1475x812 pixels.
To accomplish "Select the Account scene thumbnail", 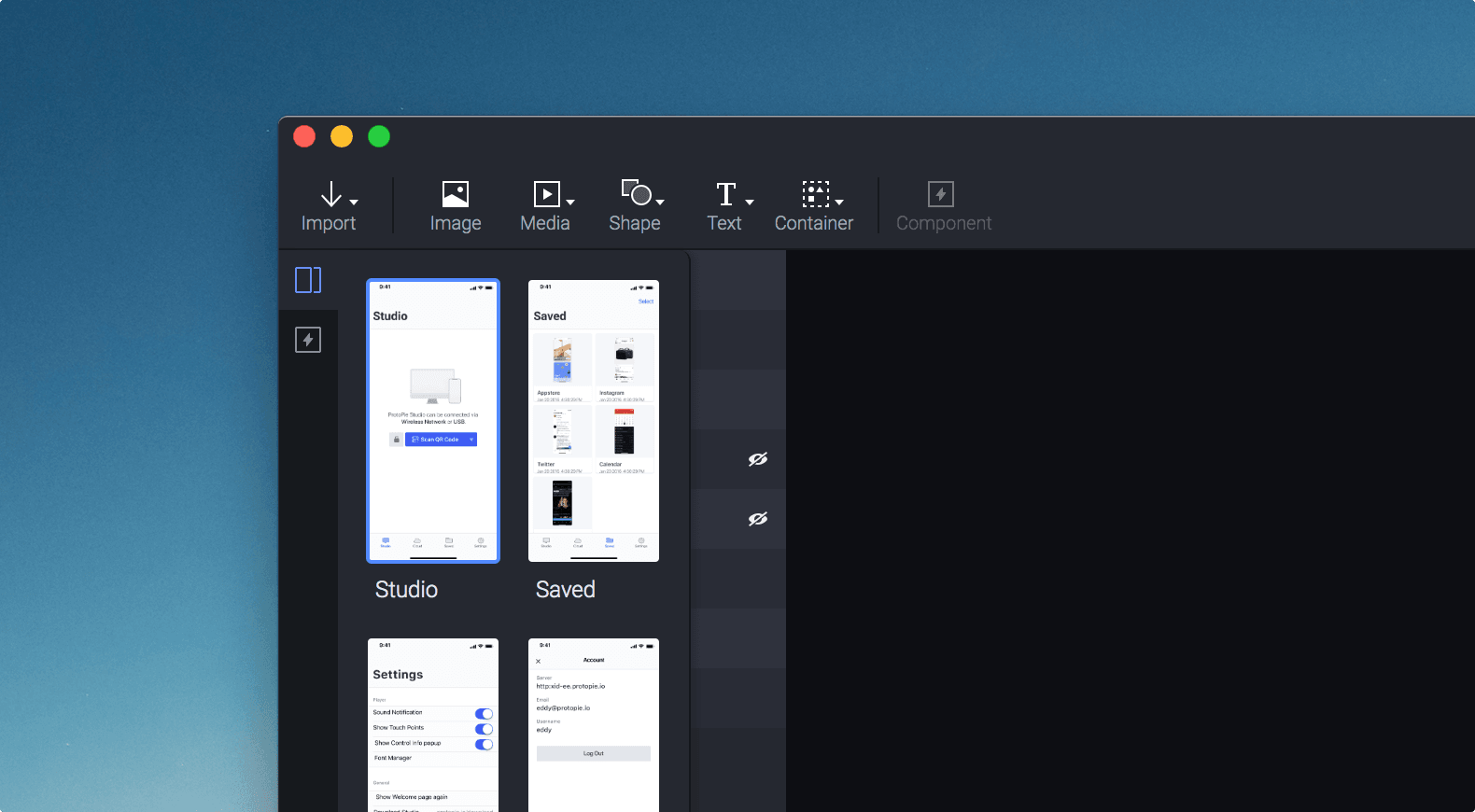I will click(x=594, y=725).
